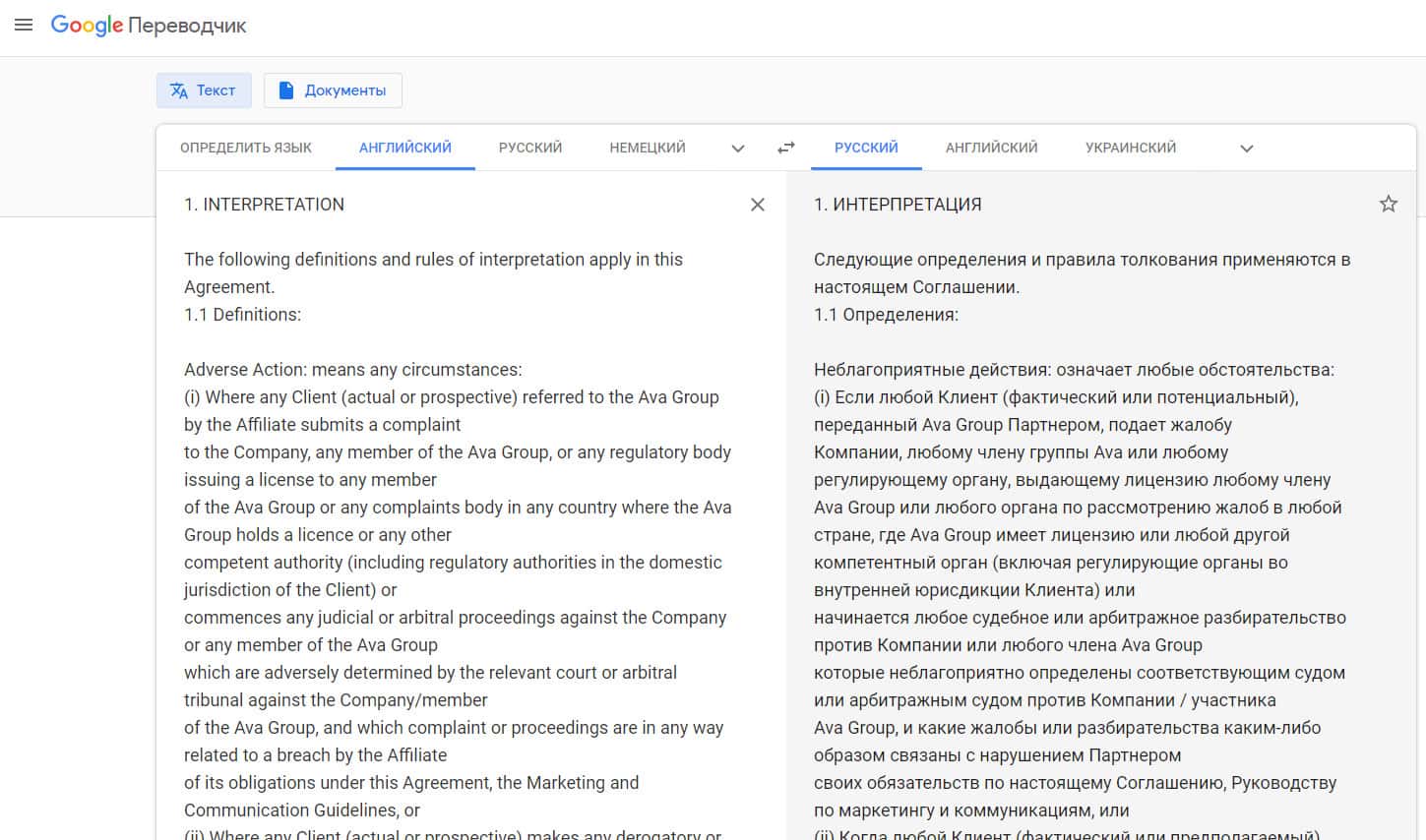Select Английский as target language
This screenshot has width=1426, height=840.
tap(991, 148)
